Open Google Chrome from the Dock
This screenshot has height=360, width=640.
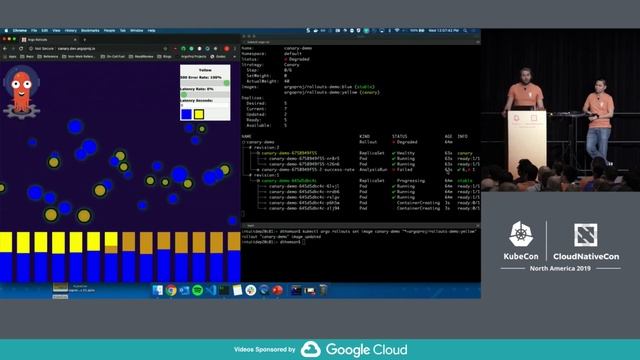171,290
